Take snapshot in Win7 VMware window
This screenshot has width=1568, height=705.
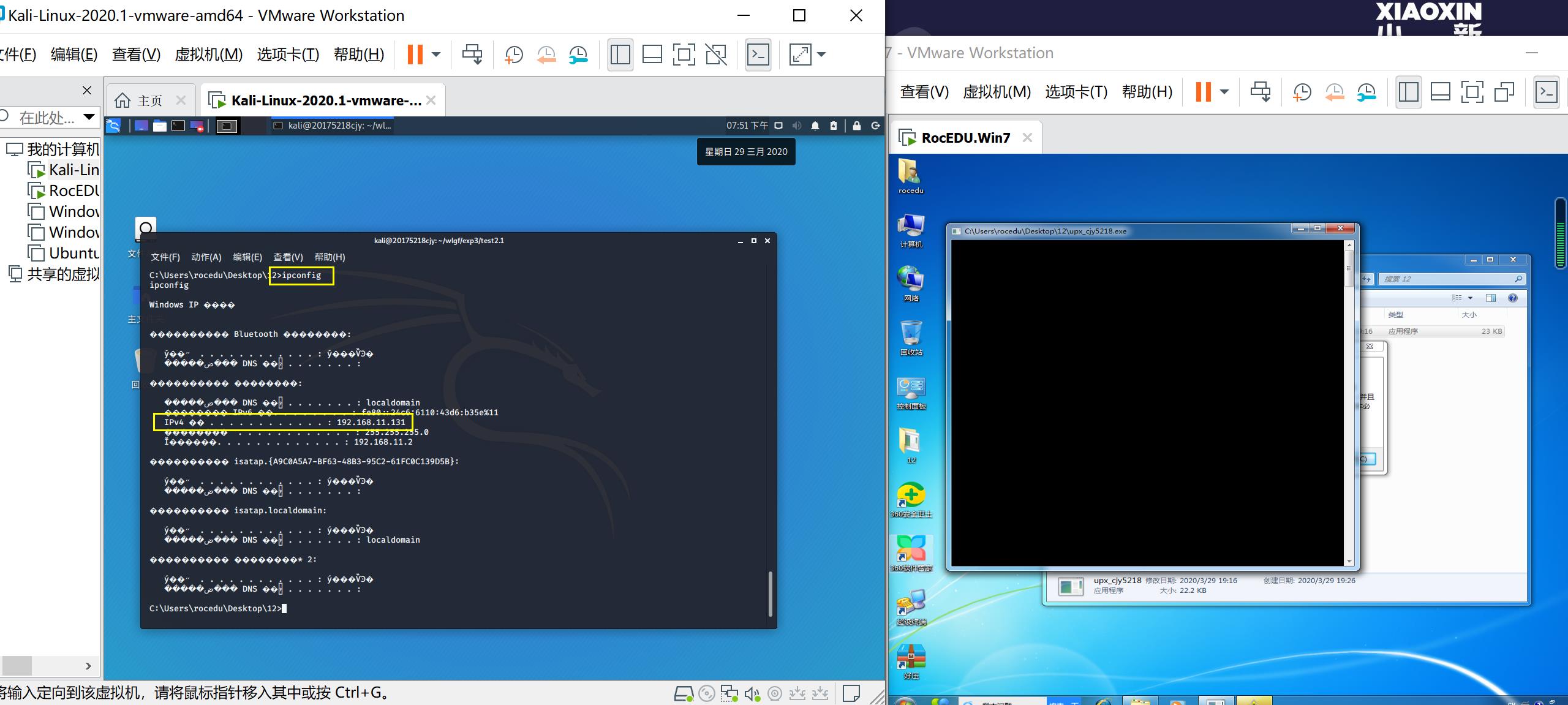coord(1302,92)
